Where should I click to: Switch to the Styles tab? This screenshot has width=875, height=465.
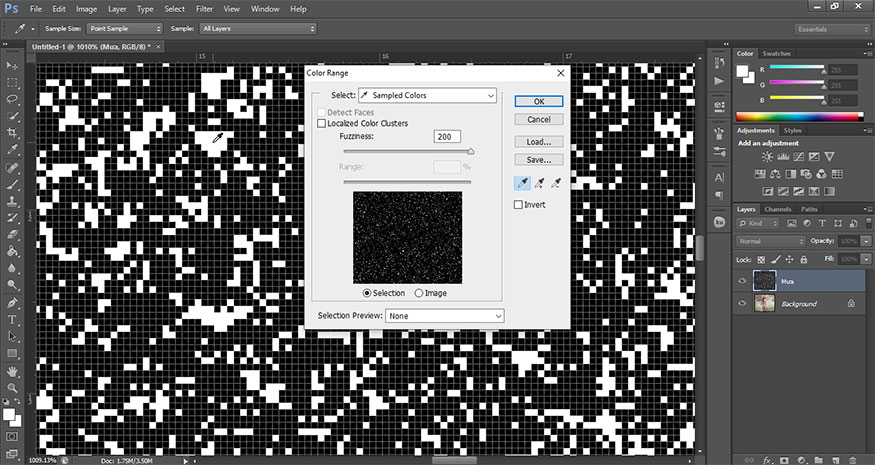click(x=792, y=131)
